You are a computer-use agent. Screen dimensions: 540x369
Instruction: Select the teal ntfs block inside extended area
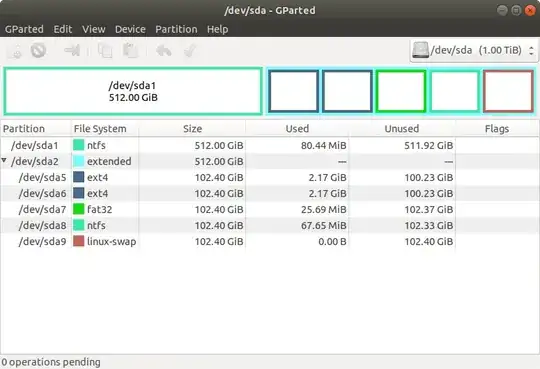[455, 91]
